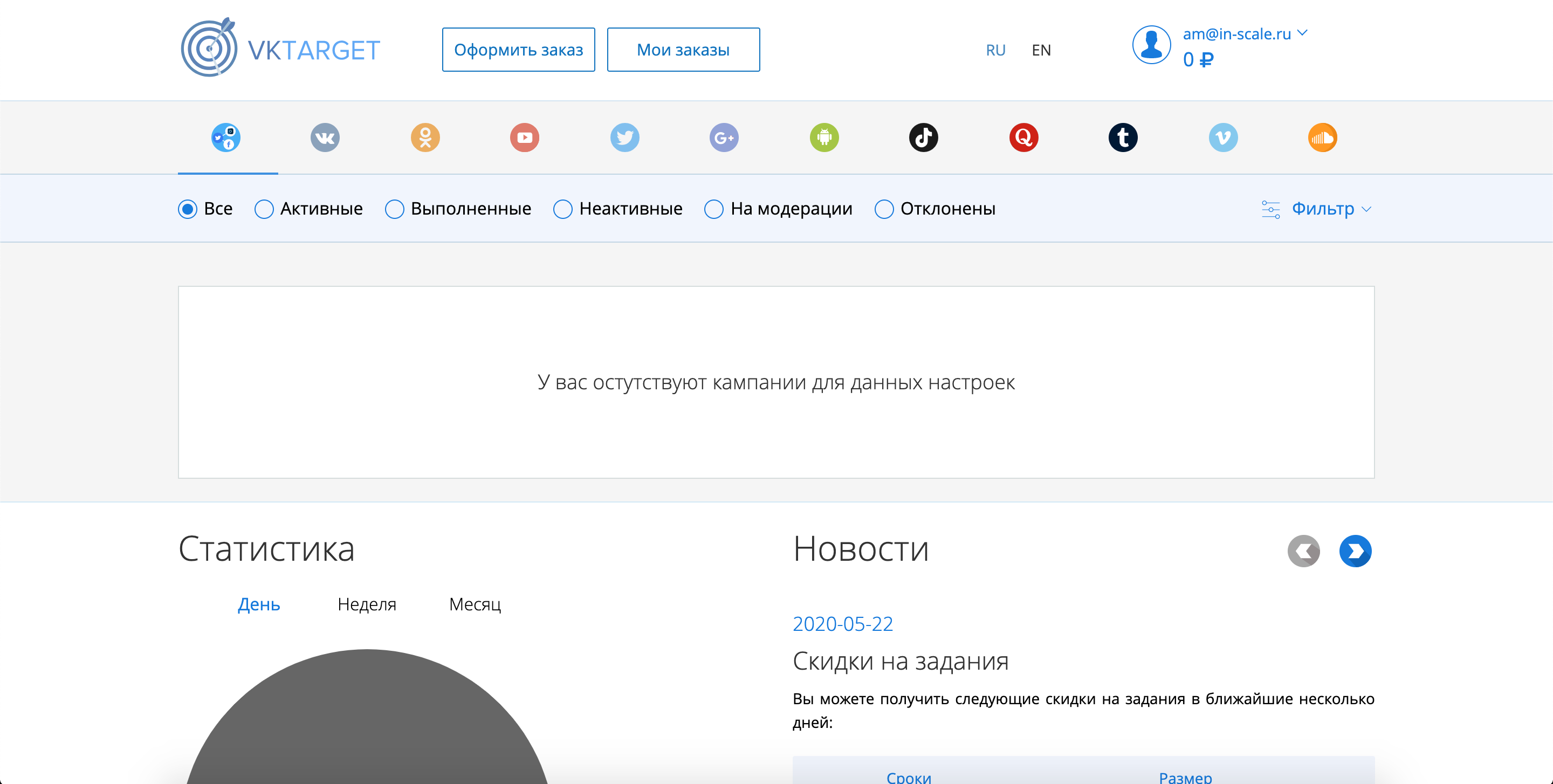The image size is (1553, 784).
Task: Click the filter sliders icon
Action: click(x=1271, y=209)
